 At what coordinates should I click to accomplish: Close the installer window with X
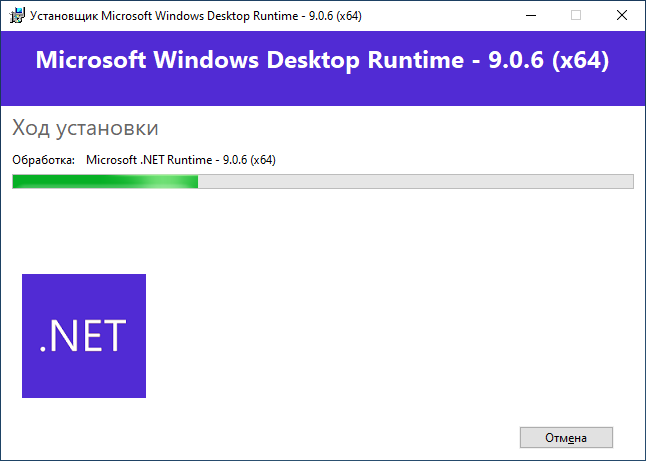[622, 16]
